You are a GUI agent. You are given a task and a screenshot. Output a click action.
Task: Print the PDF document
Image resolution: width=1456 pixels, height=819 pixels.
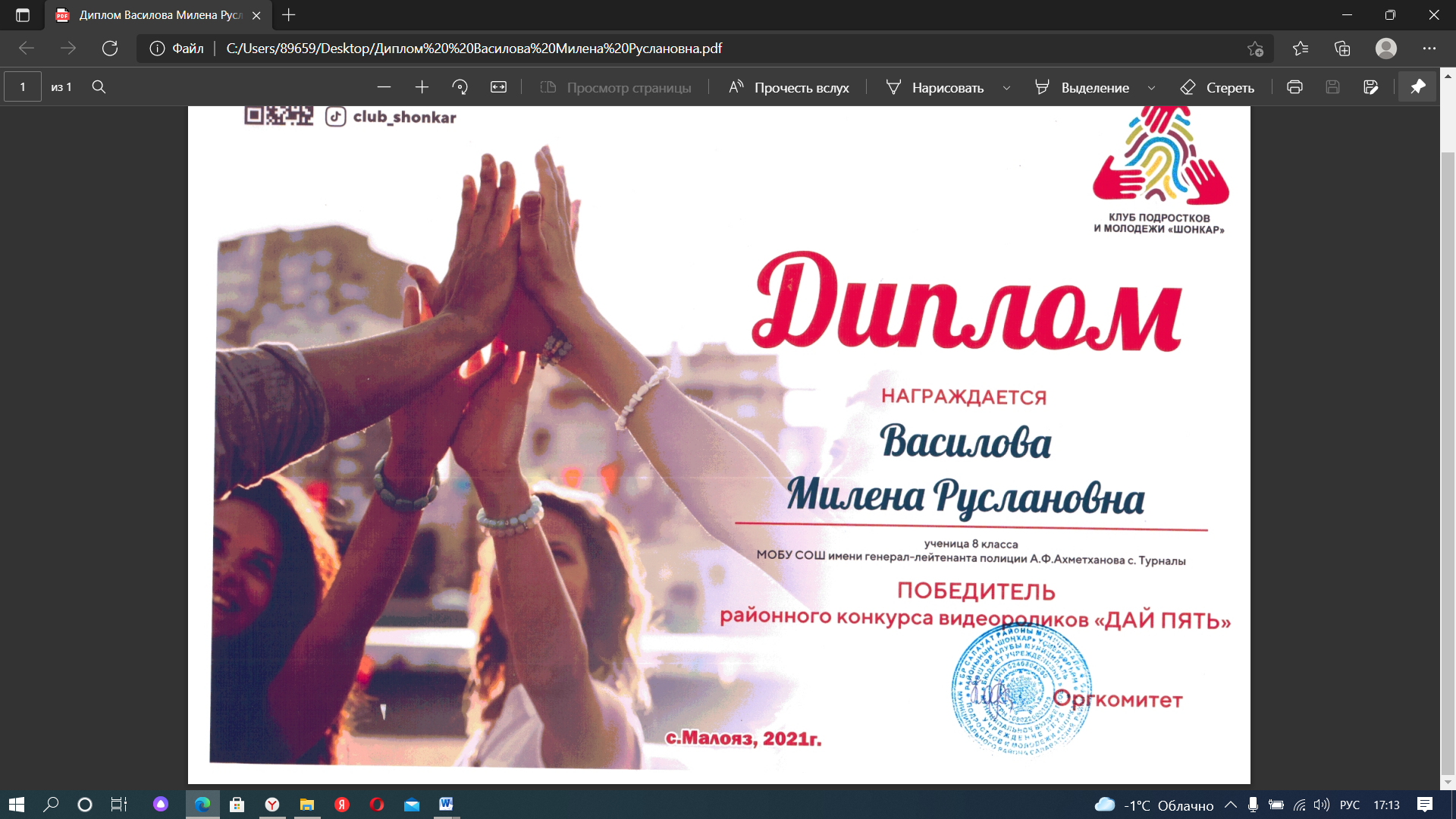tap(1294, 87)
